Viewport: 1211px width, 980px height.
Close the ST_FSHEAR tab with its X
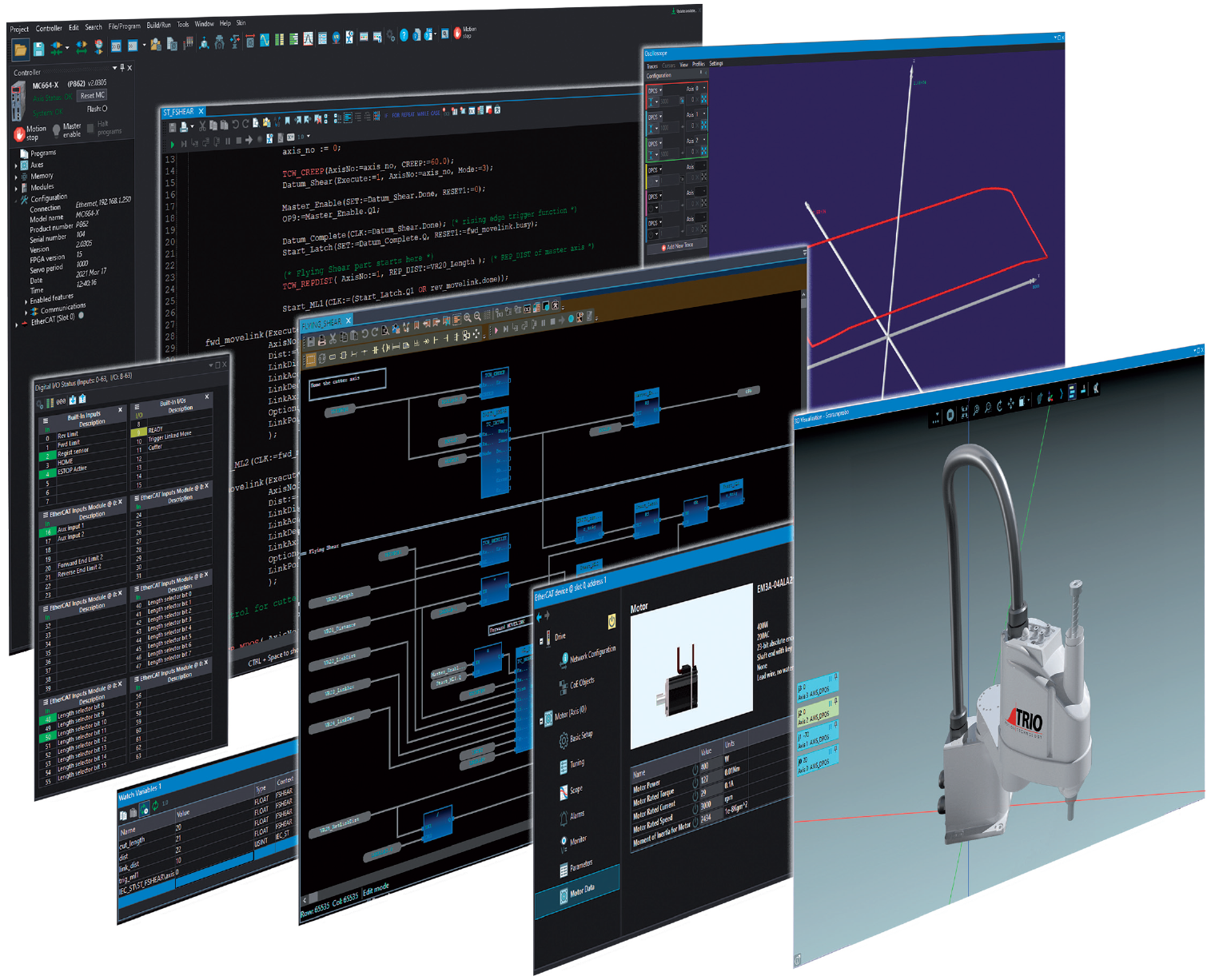[201, 111]
